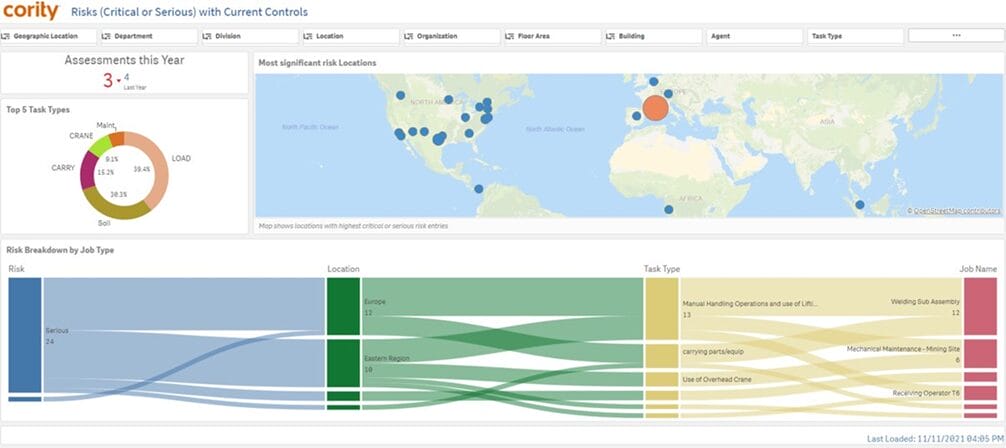The height and width of the screenshot is (448, 1006).
Task: Click the map point in Southeast Asia
Action: [859, 204]
